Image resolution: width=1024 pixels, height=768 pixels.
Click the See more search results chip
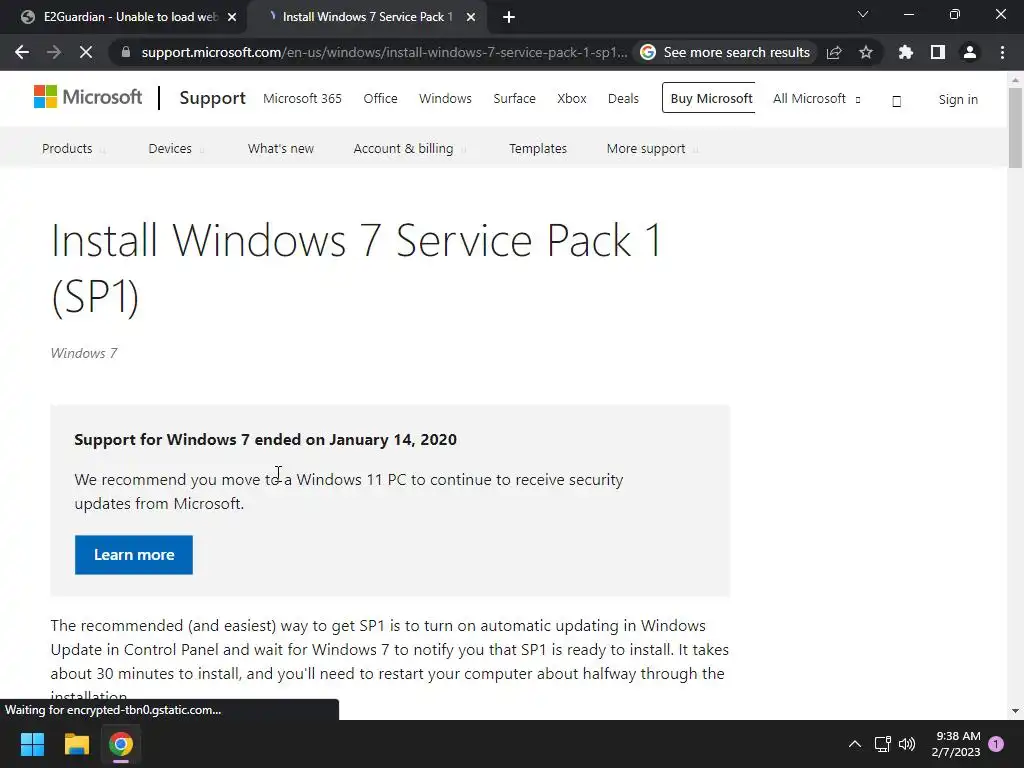725,52
